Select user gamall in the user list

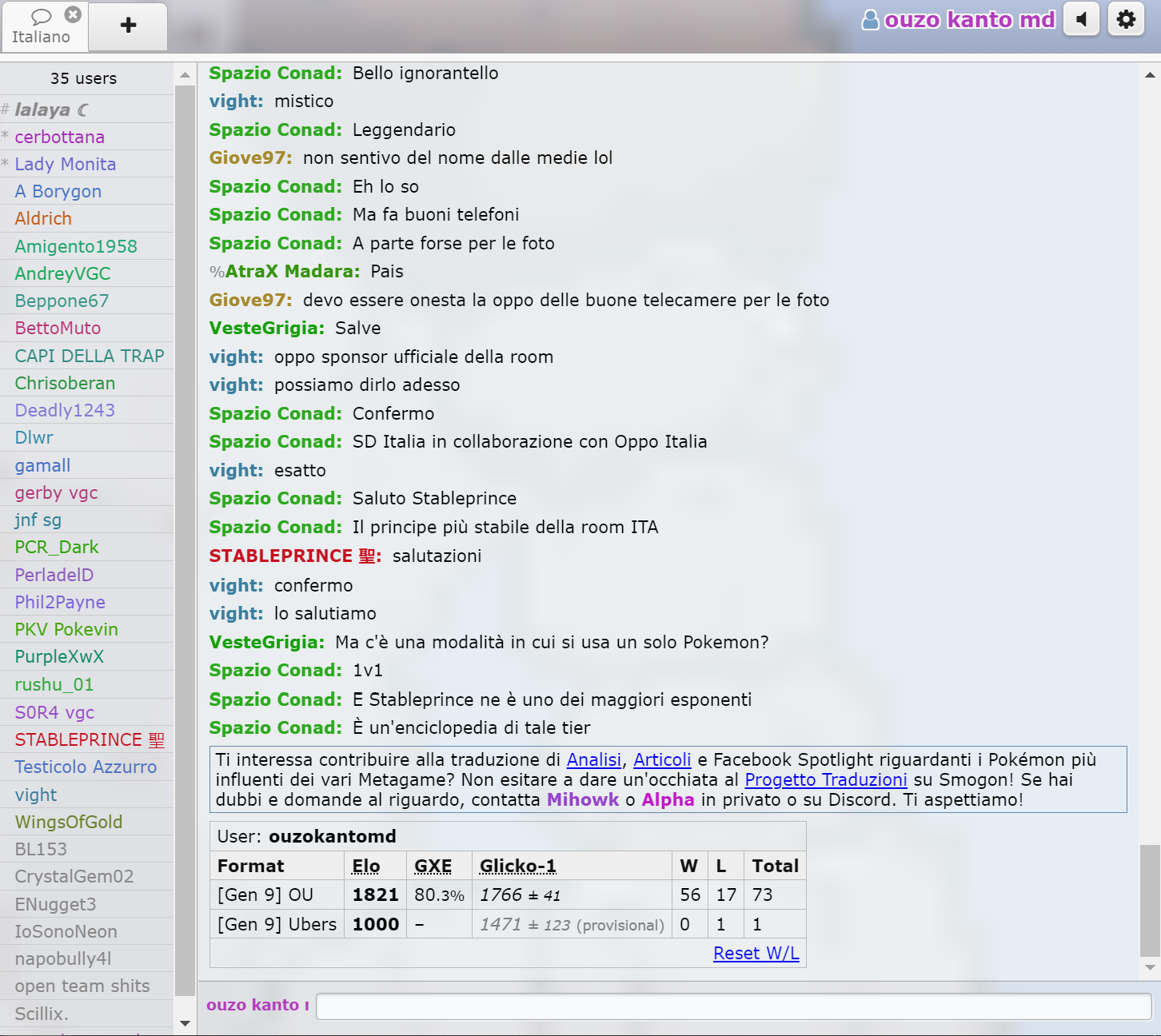[86, 465]
